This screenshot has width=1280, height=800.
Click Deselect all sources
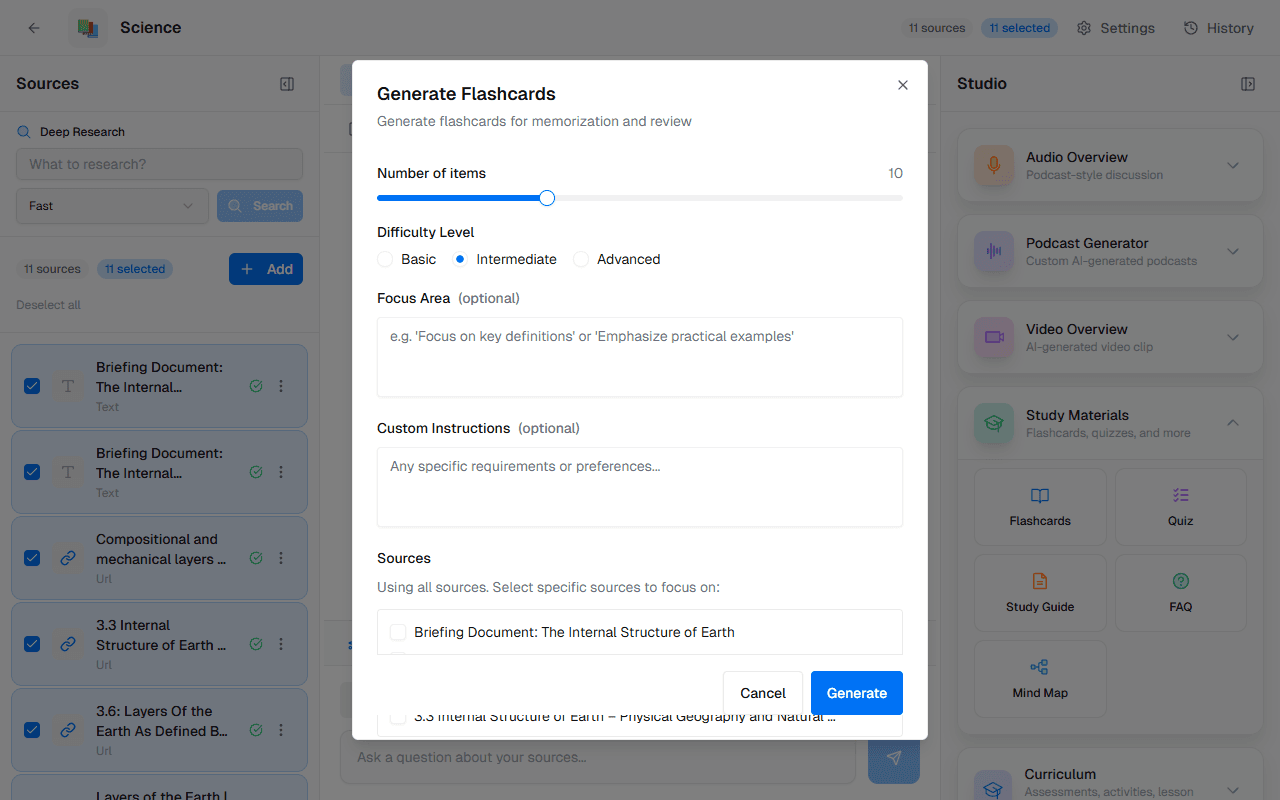point(48,304)
